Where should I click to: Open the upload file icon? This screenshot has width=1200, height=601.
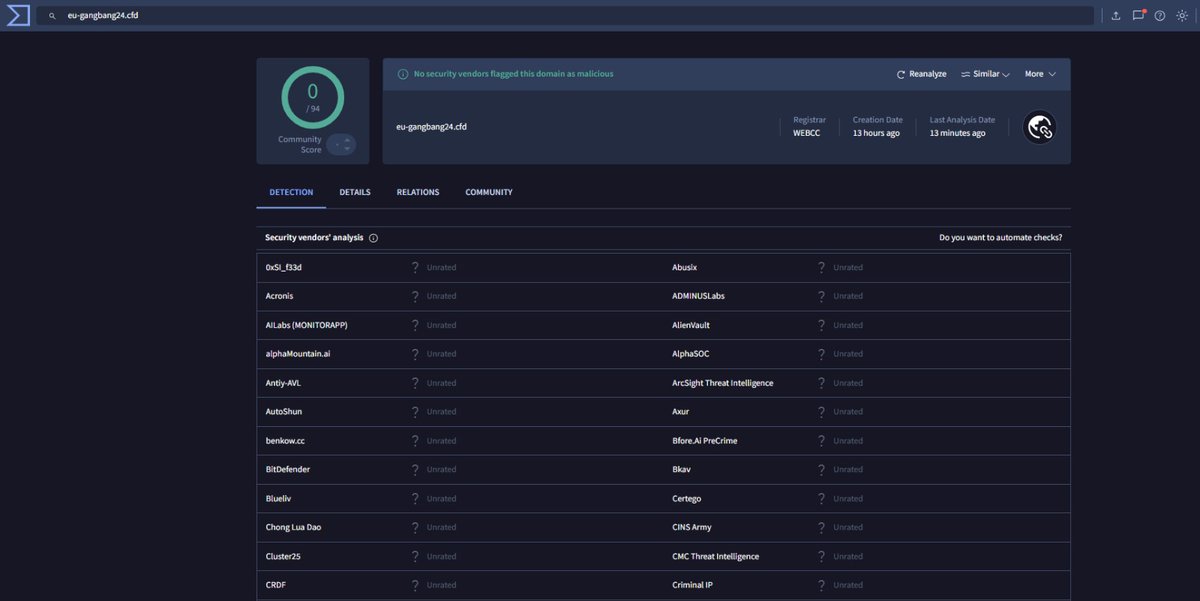(x=1116, y=16)
